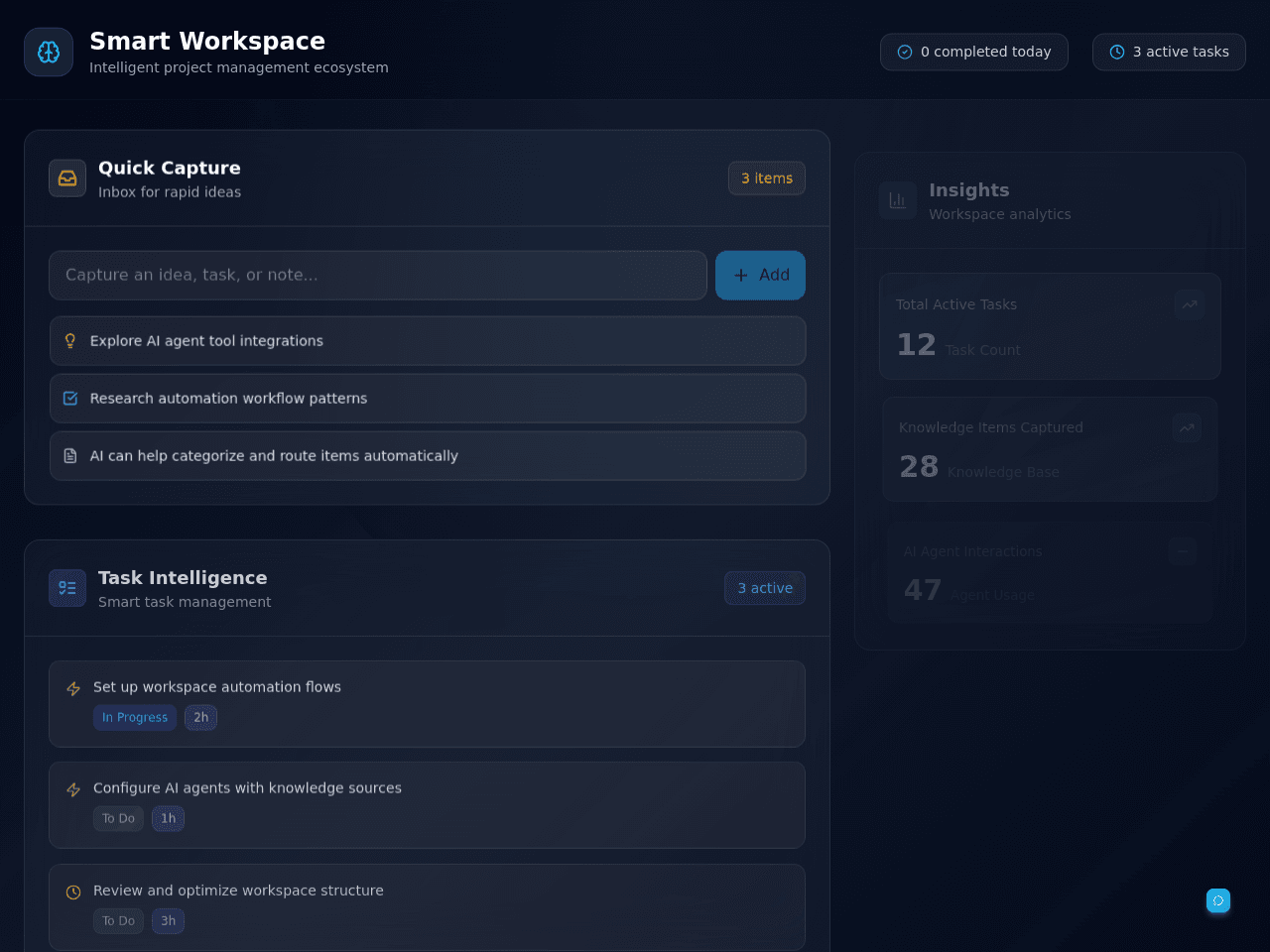This screenshot has height=952, width=1270.
Task: Click checkbox icon on Research automation item
Action: [70, 399]
